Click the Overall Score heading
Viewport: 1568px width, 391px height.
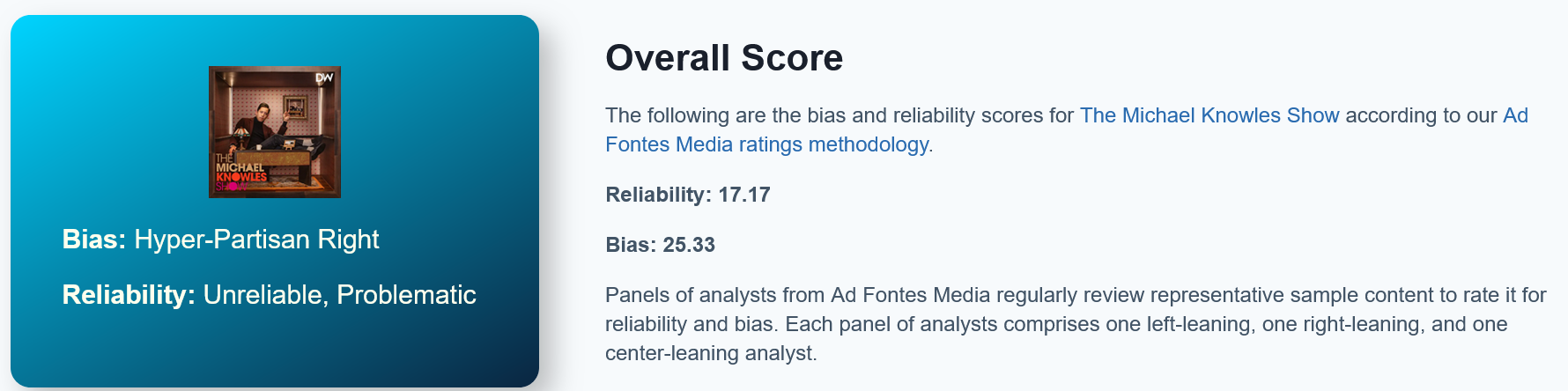click(x=723, y=58)
